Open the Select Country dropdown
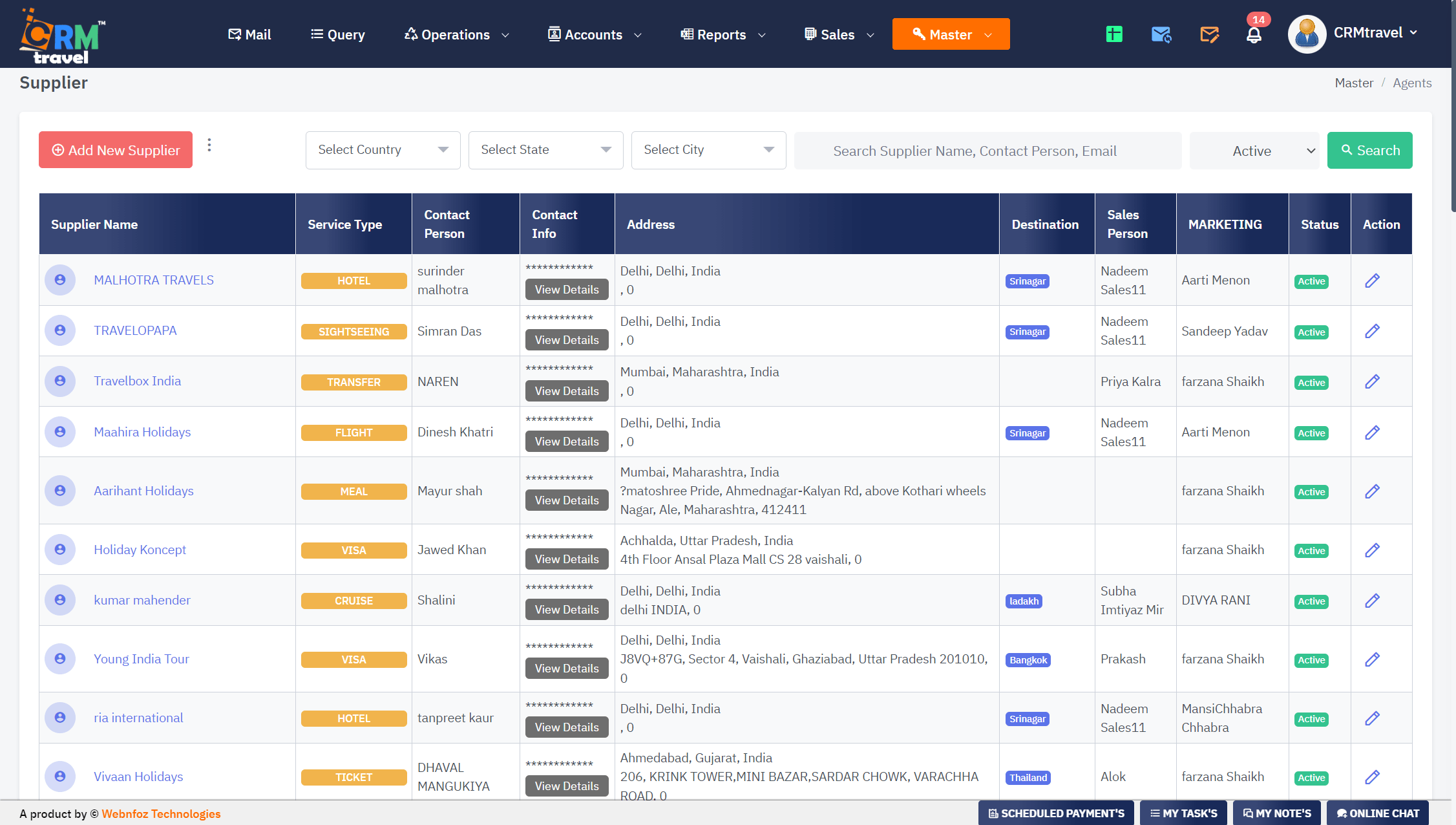This screenshot has height=825, width=1456. click(382, 149)
